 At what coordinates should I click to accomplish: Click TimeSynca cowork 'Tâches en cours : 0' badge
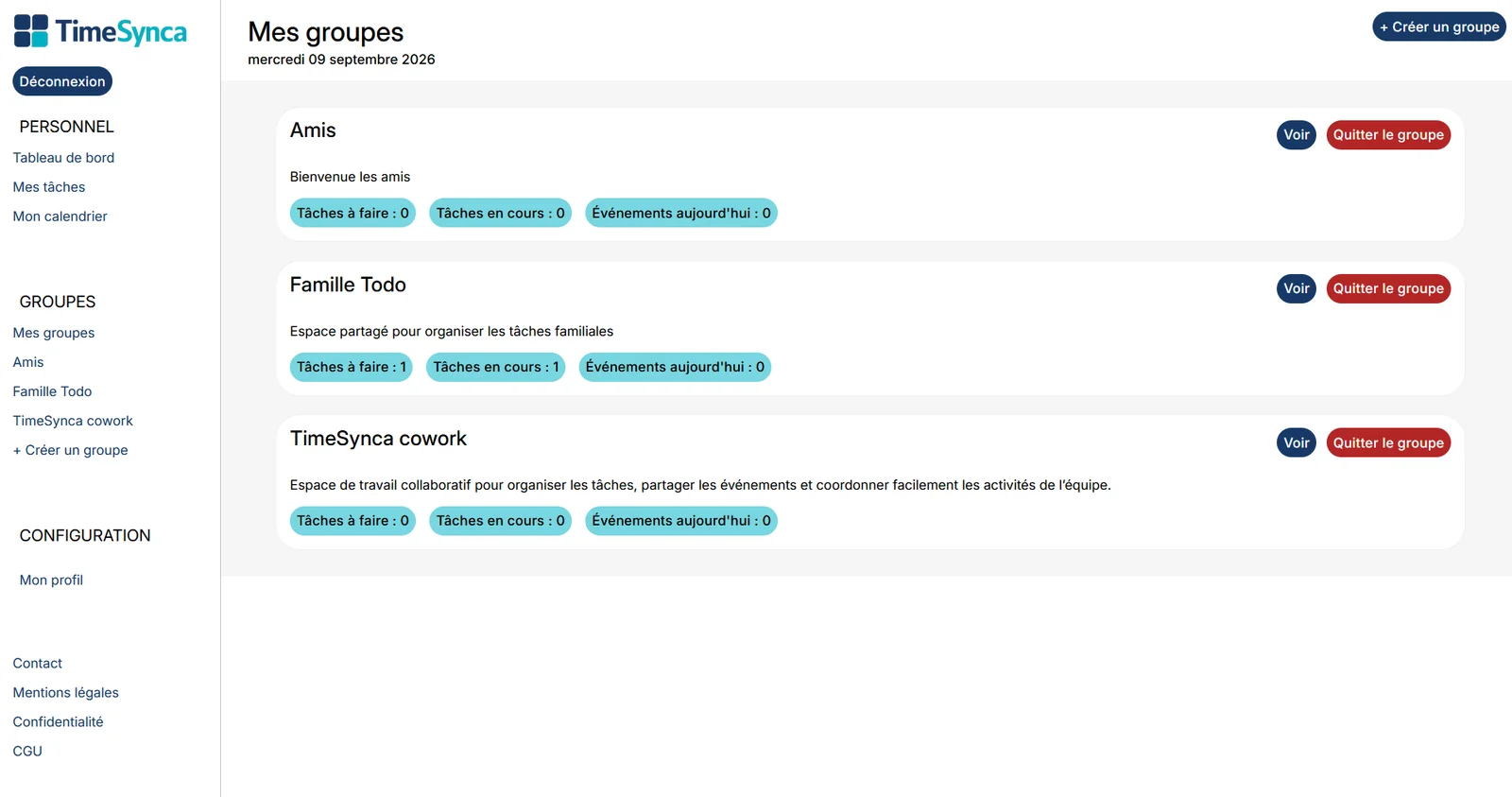500,521
